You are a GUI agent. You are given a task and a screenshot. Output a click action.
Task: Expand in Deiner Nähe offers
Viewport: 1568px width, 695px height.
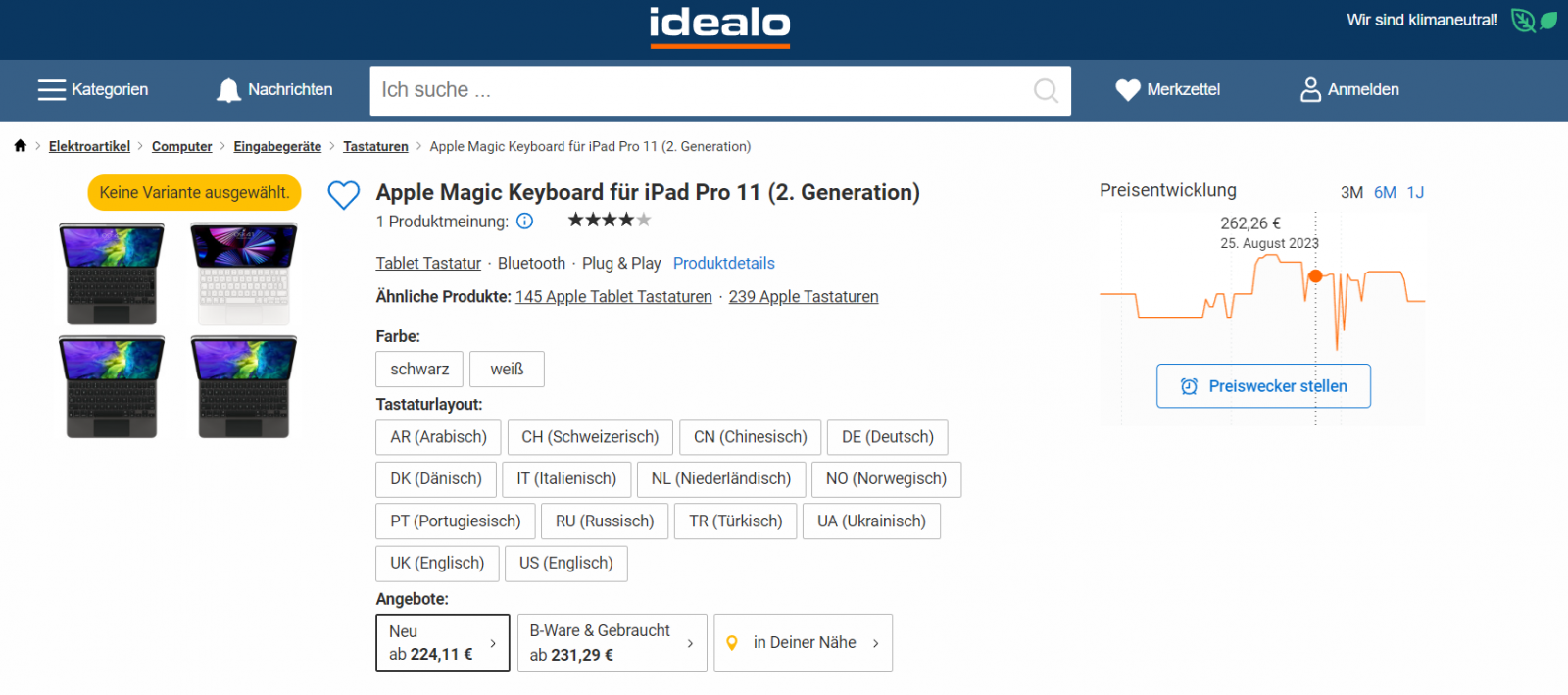click(x=803, y=643)
